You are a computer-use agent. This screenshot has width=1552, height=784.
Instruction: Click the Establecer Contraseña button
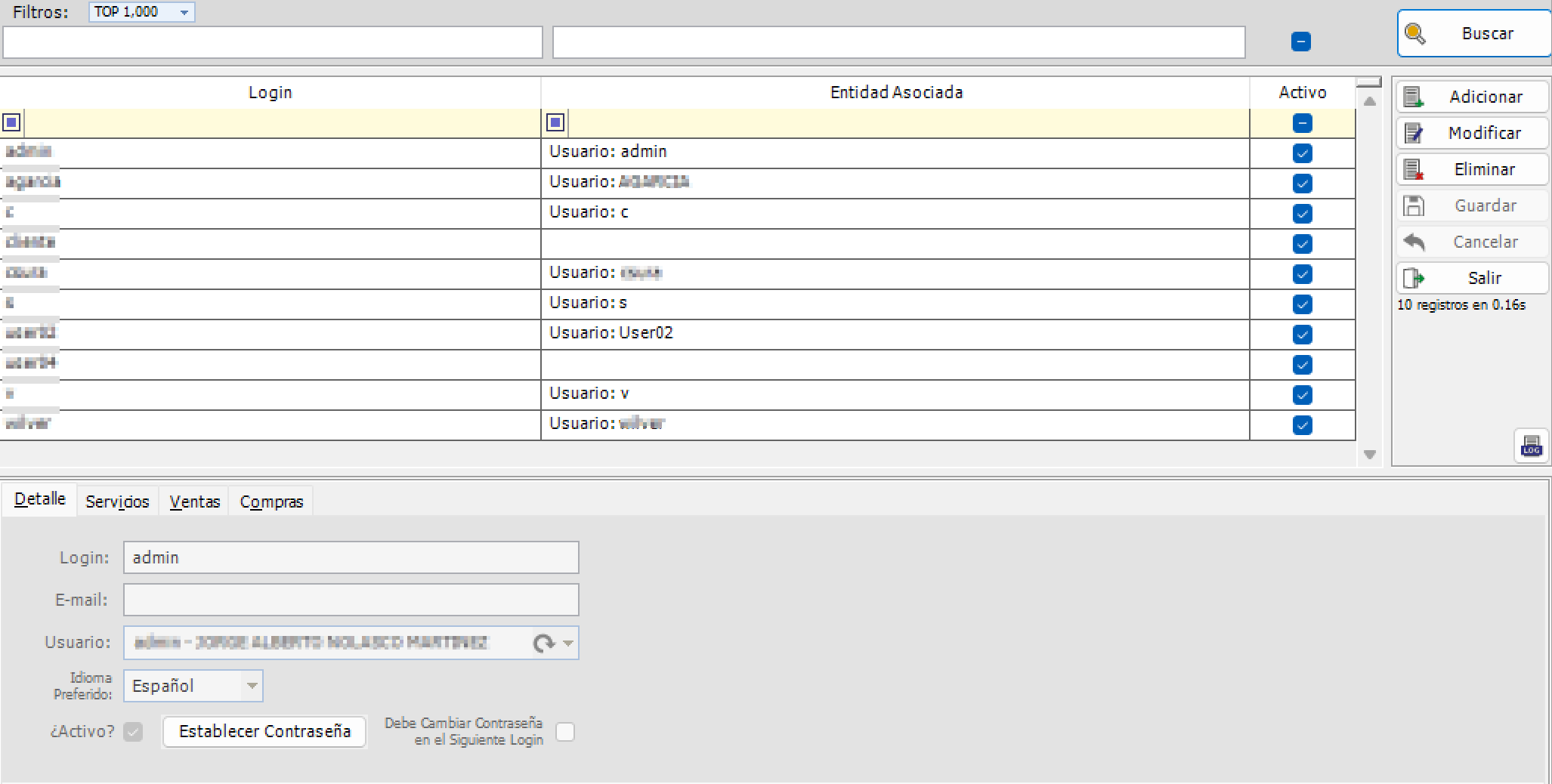(264, 731)
